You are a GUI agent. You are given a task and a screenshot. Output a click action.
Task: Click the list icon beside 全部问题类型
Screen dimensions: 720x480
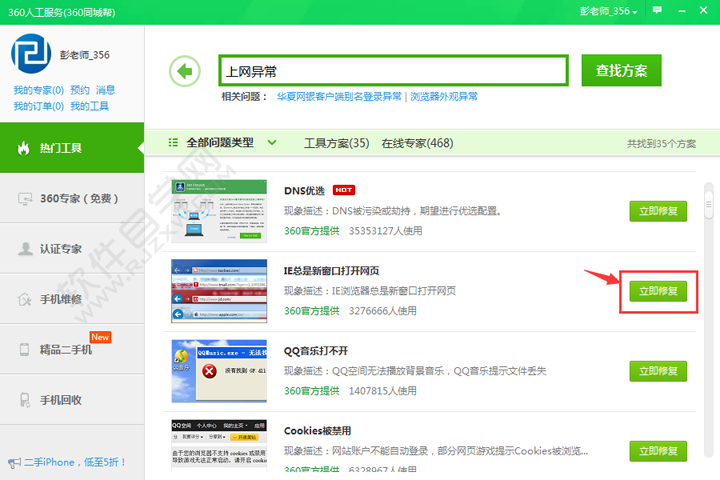(173, 143)
